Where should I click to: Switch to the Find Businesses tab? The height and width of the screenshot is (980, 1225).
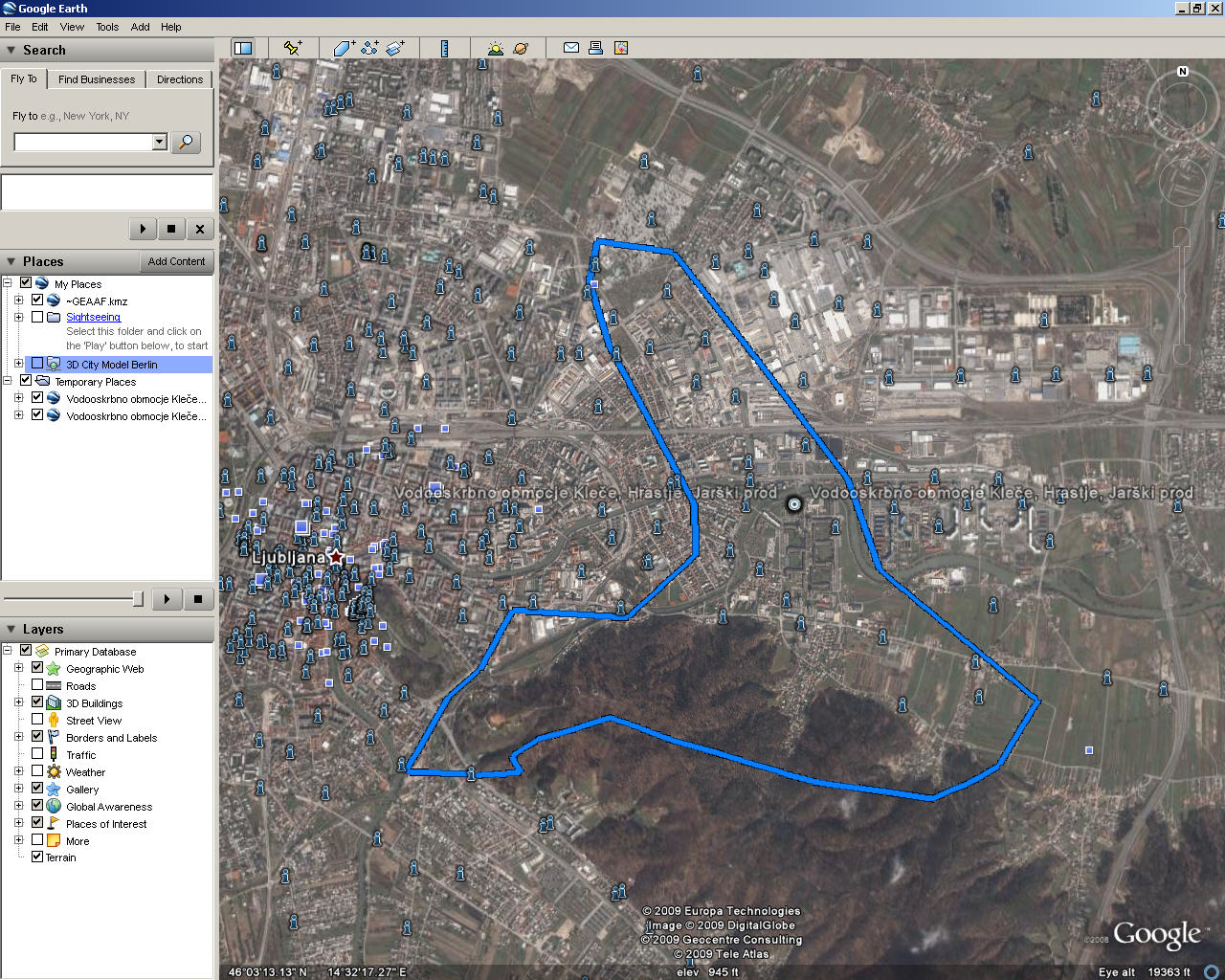(97, 79)
